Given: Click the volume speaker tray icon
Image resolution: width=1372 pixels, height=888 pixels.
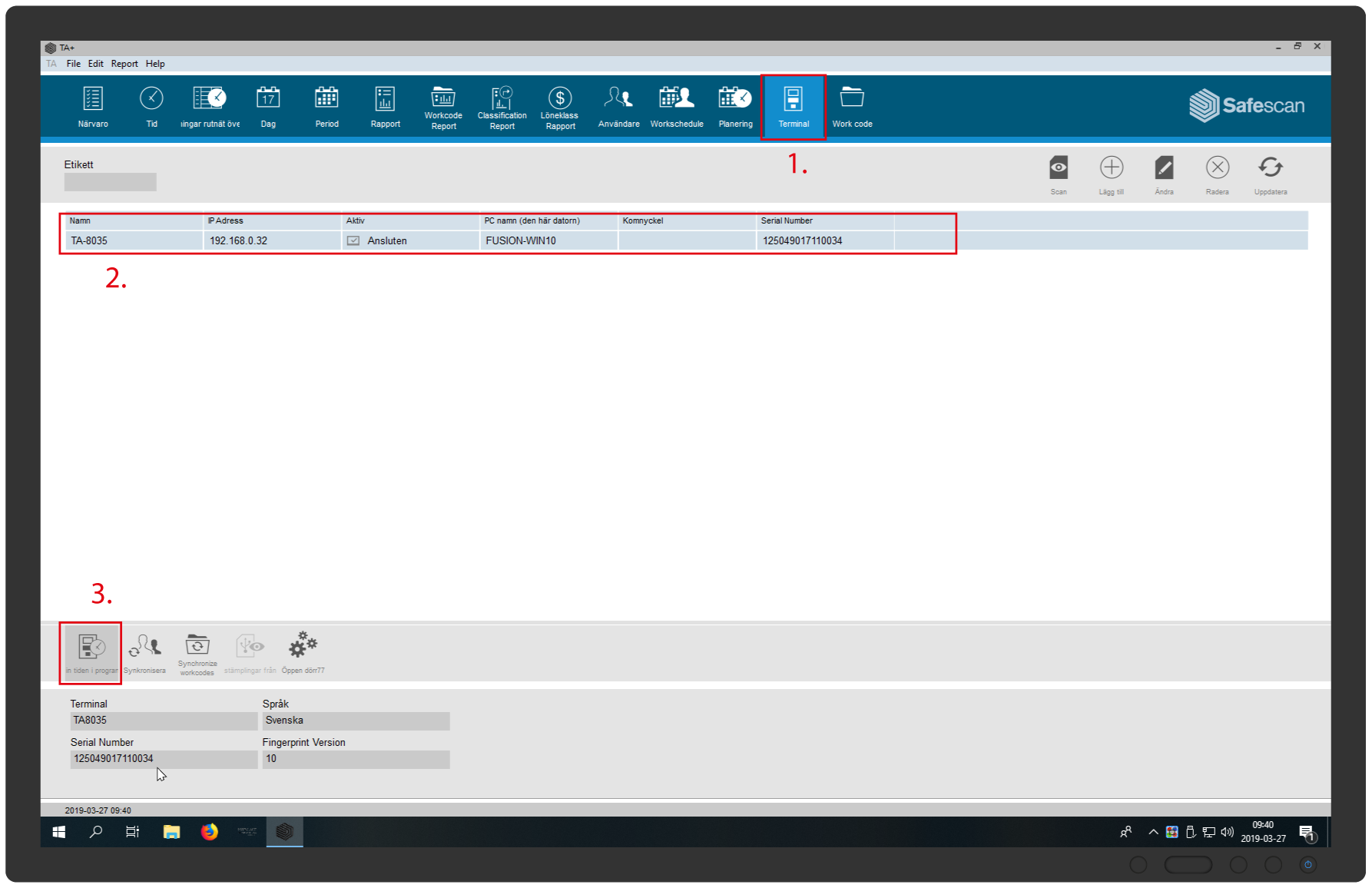Looking at the screenshot, I should pos(1228,832).
